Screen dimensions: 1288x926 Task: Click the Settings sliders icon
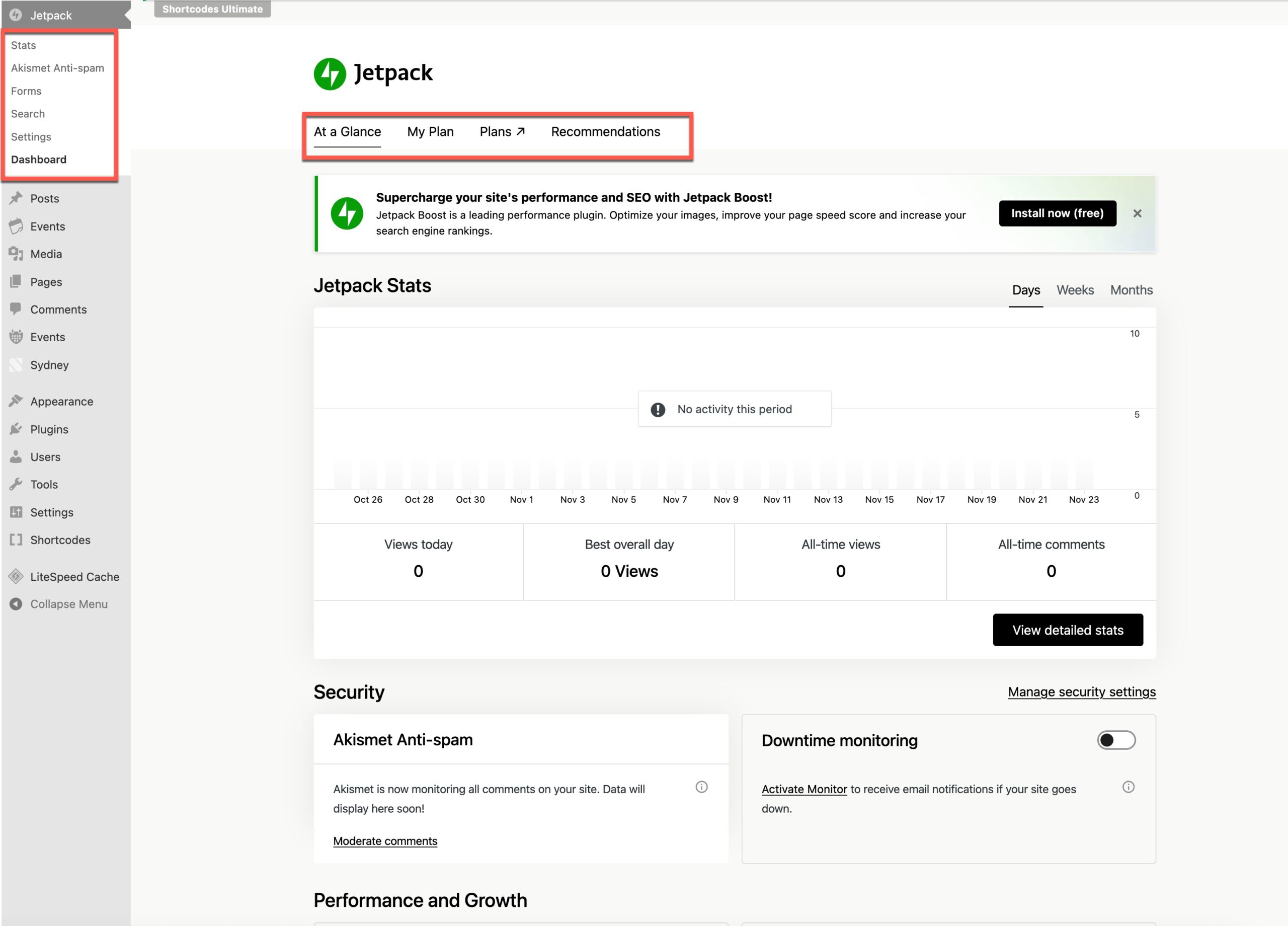16,512
